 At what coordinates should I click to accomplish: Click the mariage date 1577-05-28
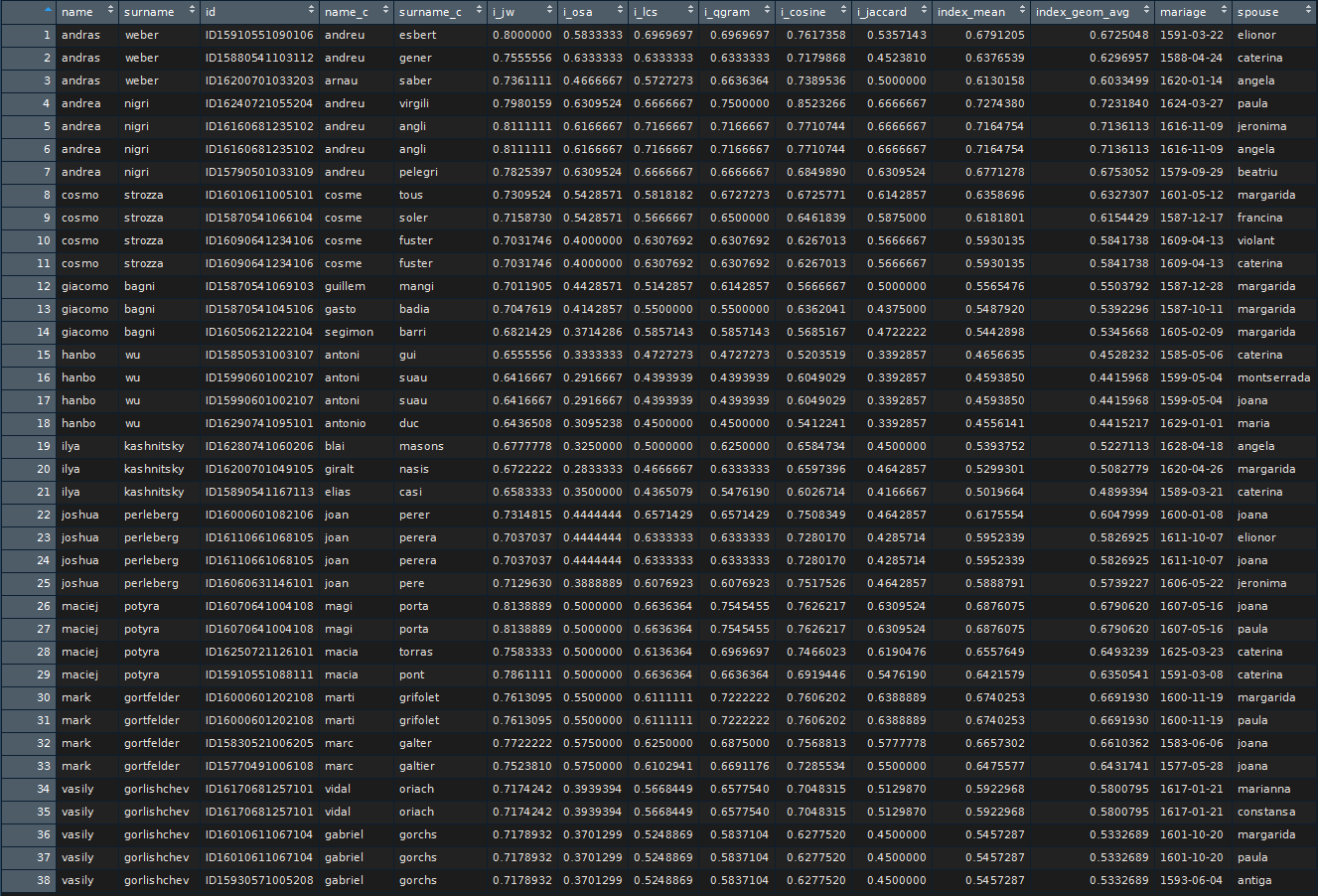(1191, 766)
